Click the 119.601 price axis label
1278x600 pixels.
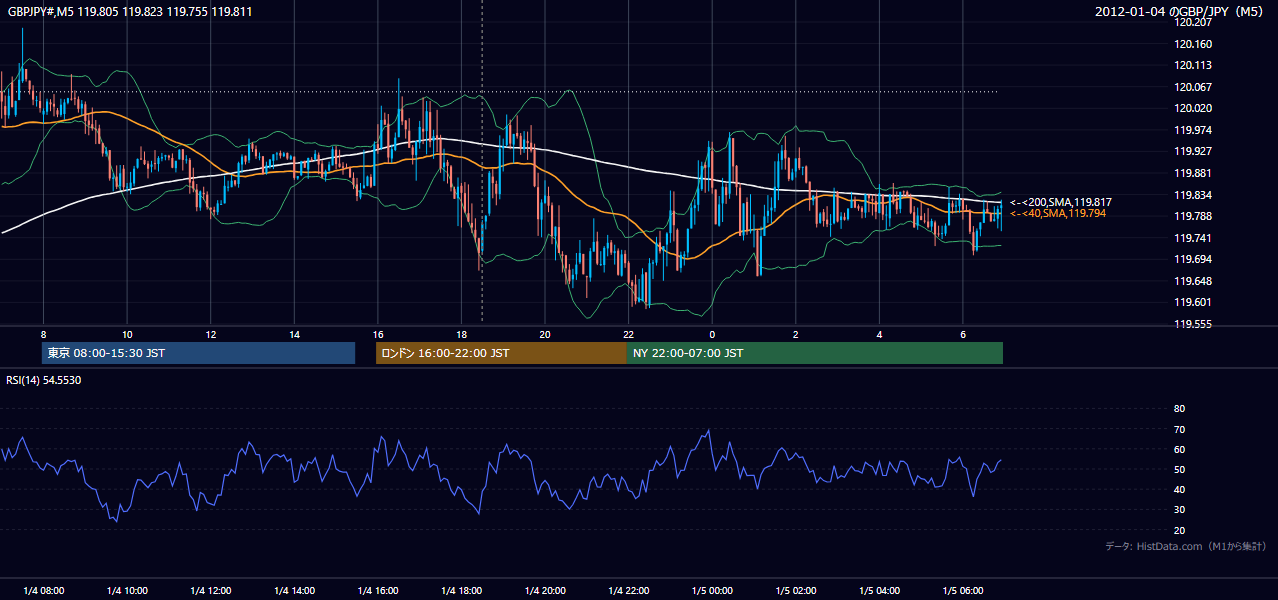[x=1192, y=303]
